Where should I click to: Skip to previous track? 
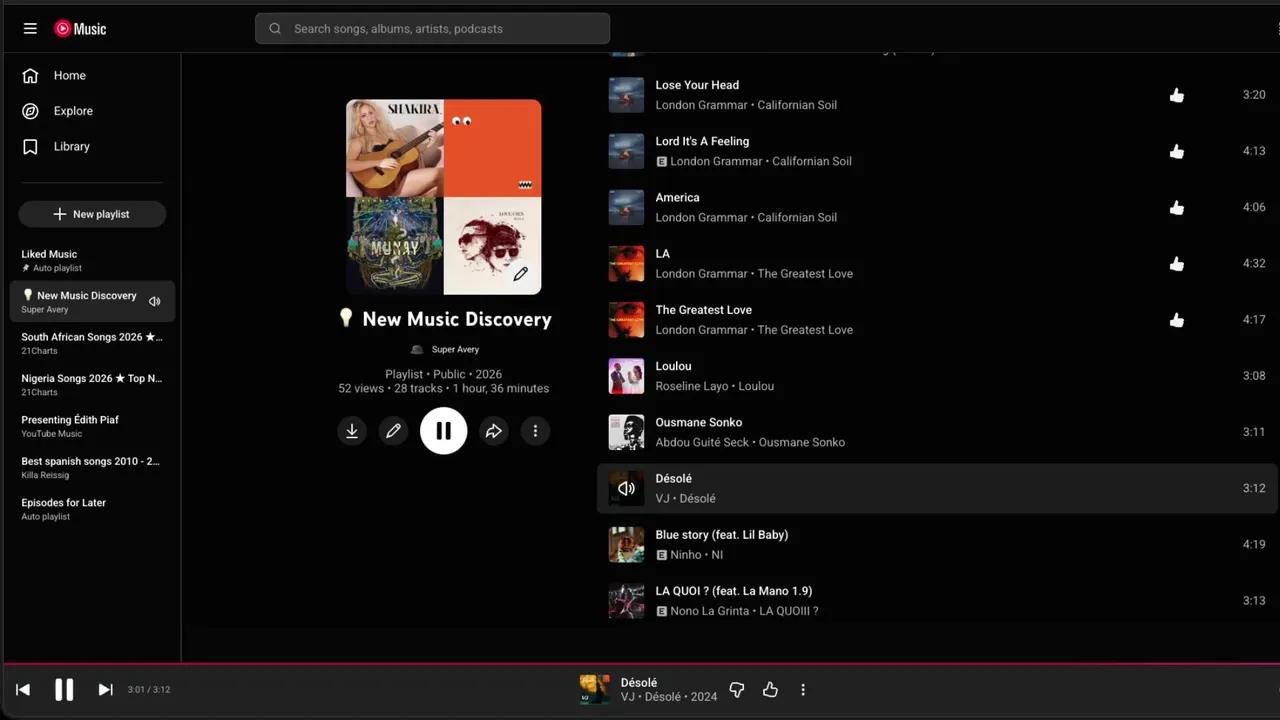coord(23,690)
